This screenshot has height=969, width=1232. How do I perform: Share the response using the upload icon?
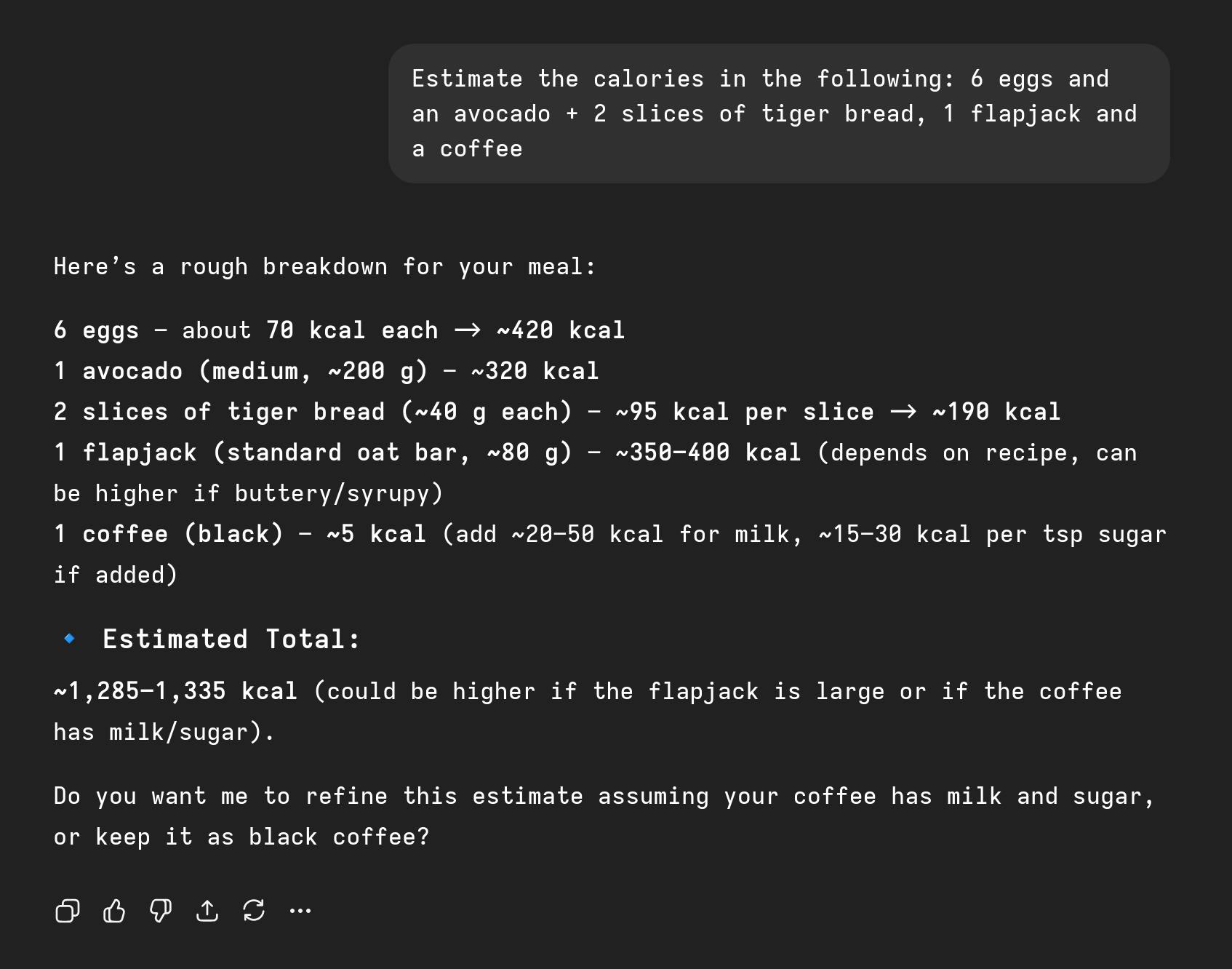(207, 911)
